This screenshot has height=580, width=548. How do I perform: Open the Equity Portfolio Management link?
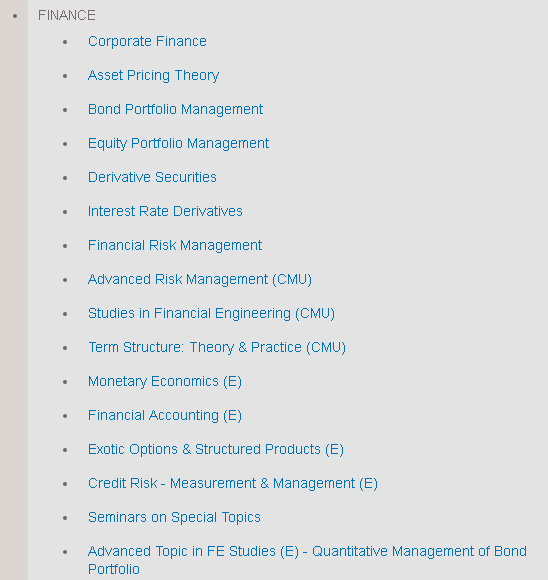tap(178, 144)
